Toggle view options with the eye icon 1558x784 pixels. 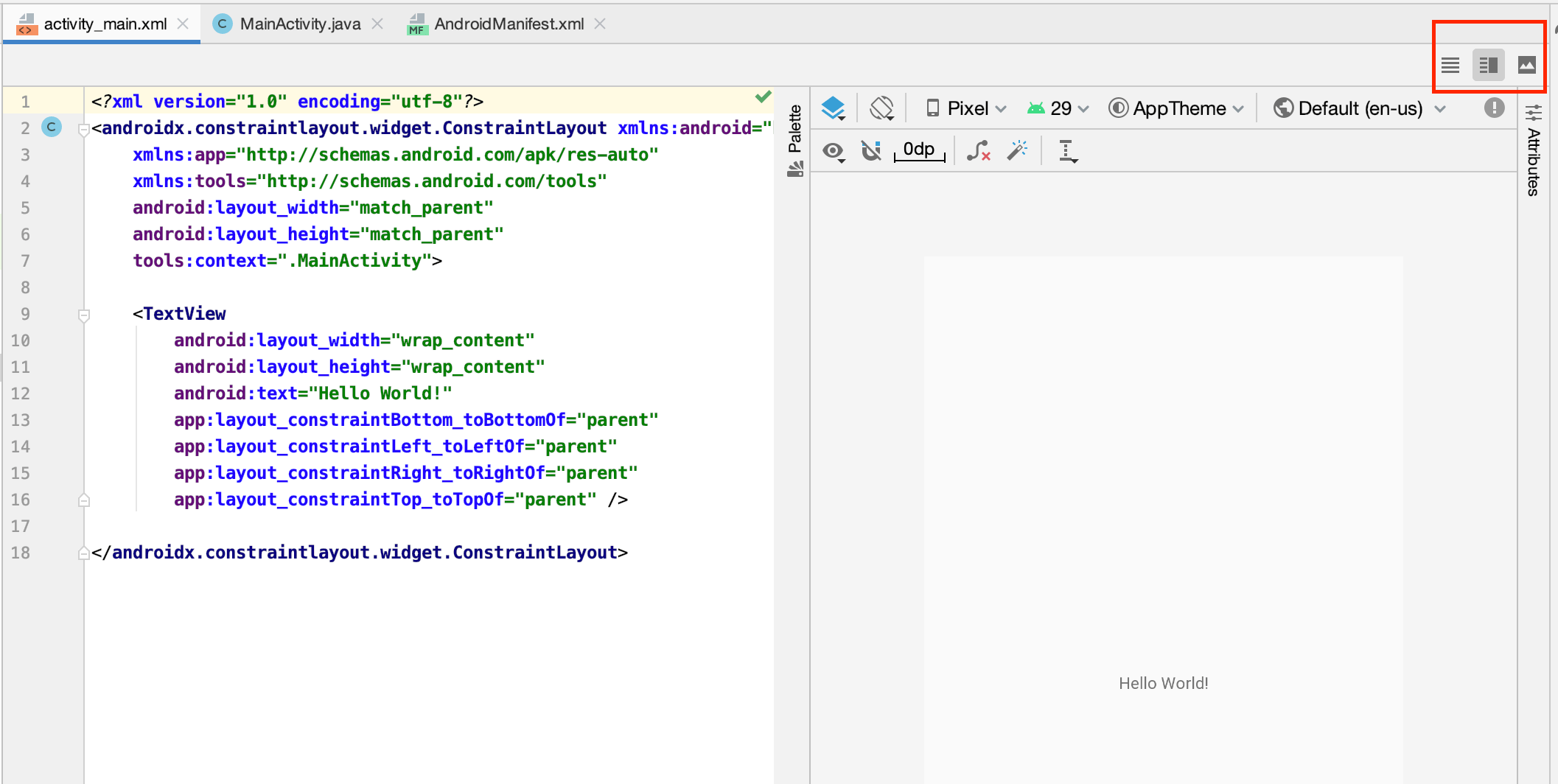coord(834,150)
